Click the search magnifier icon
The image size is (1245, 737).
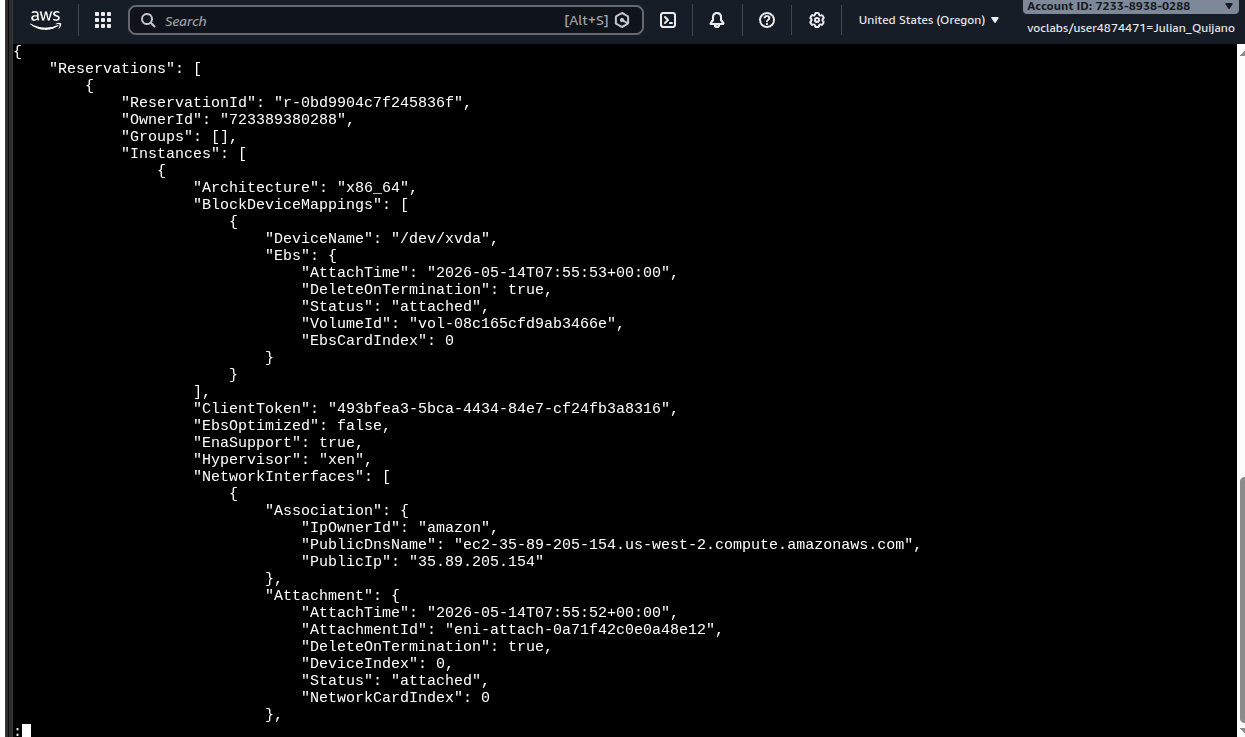coord(148,20)
